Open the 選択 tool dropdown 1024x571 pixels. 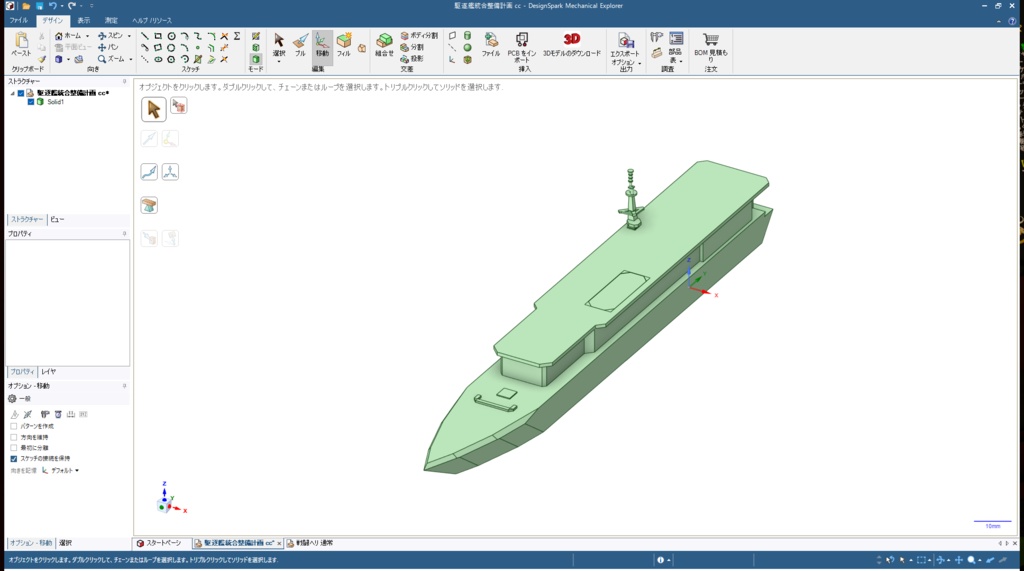(x=279, y=61)
